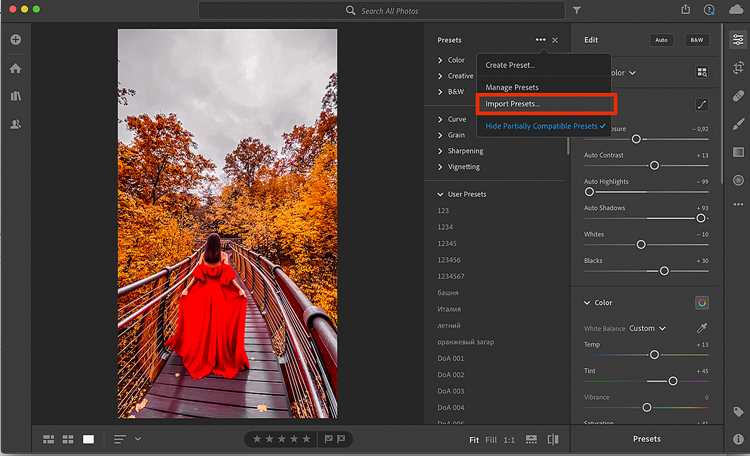The width and height of the screenshot is (750, 456).
Task: Open the tone curve icon
Action: click(702, 104)
